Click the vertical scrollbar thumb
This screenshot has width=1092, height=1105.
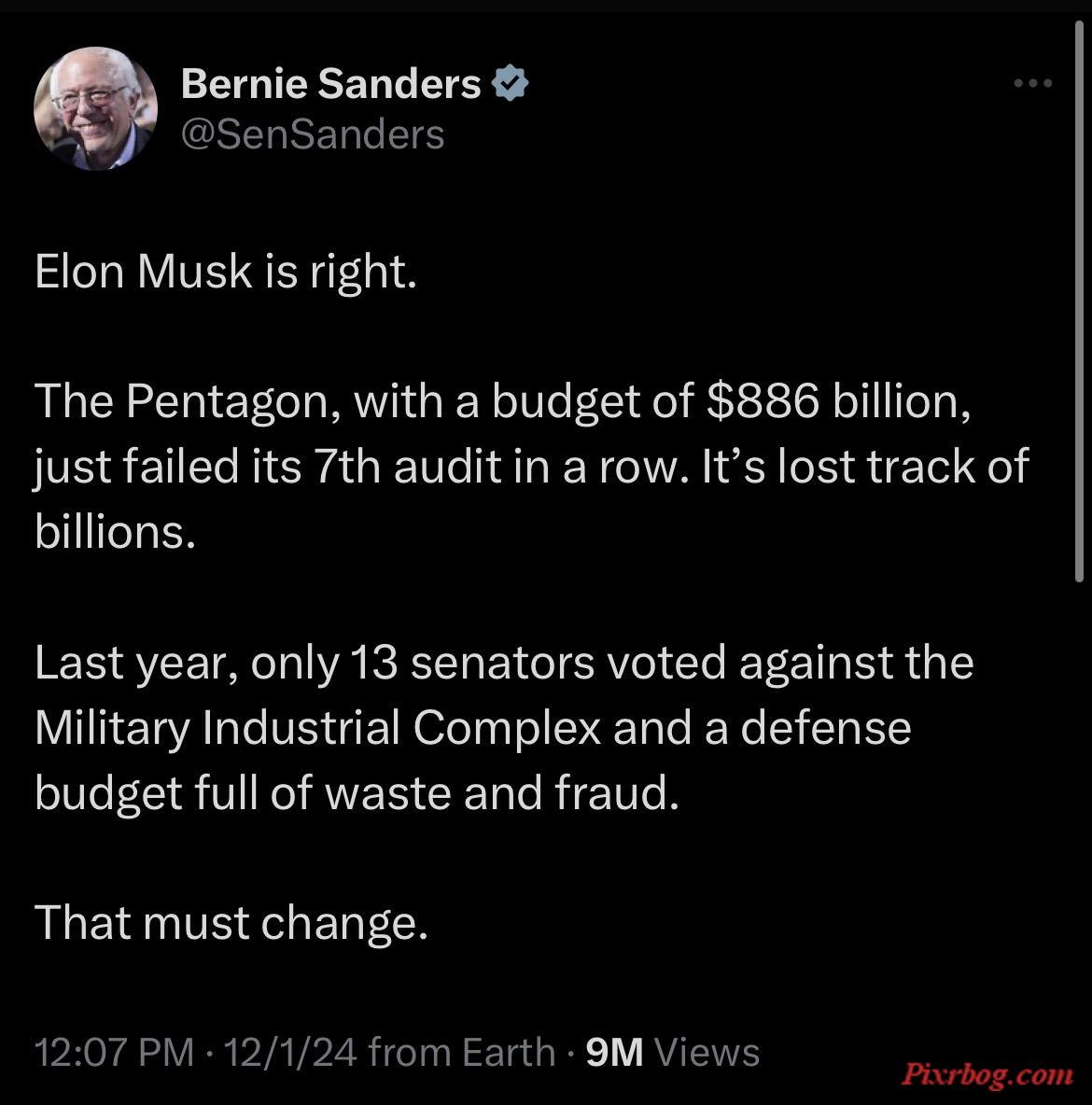click(1079, 301)
